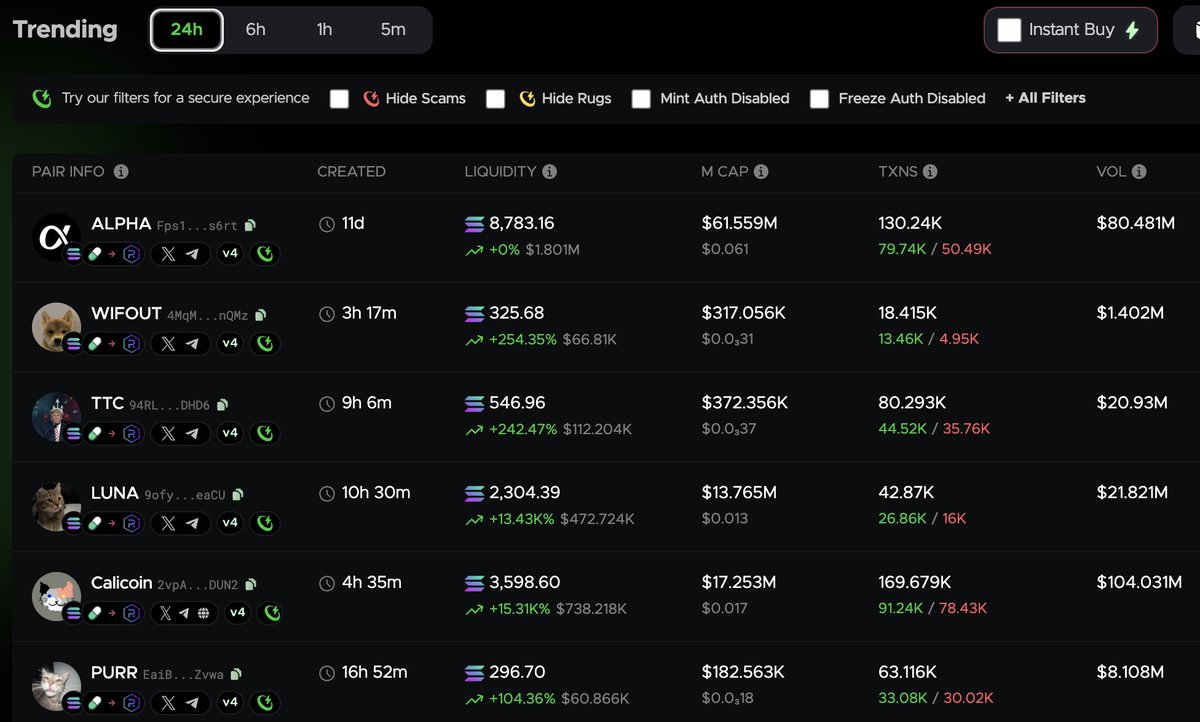
Task: Open the + All Filters link
Action: tap(1045, 98)
